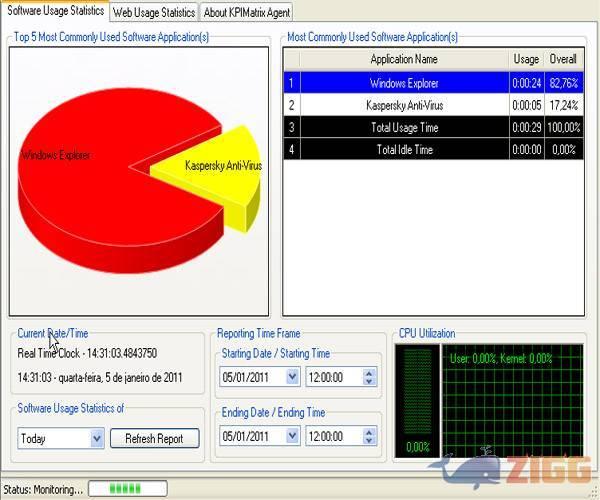This screenshot has width=600, height=500.
Task: Click the Application Name column header
Action: (x=404, y=60)
